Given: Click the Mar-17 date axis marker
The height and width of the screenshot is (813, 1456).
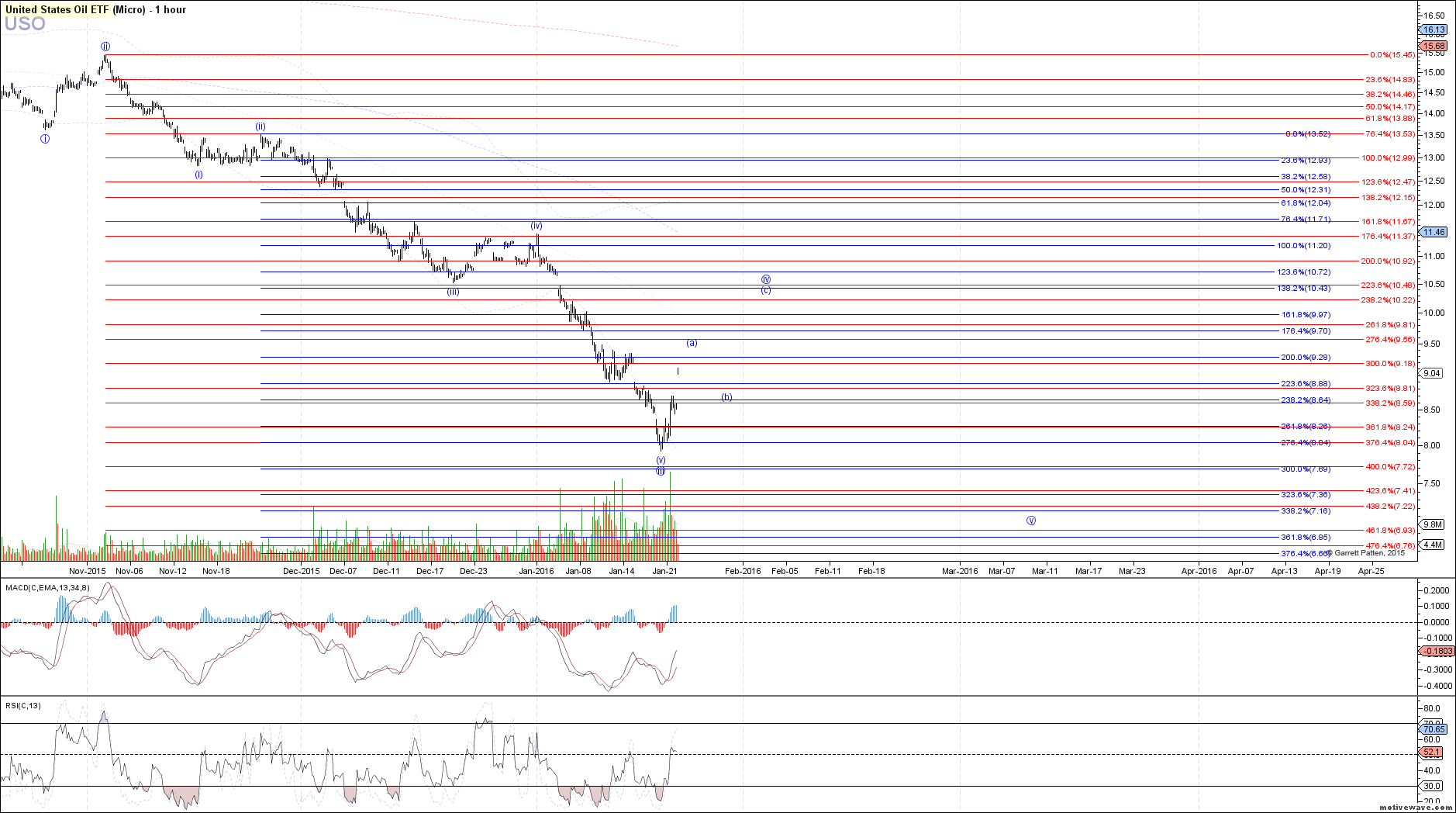Looking at the screenshot, I should coord(1089,571).
